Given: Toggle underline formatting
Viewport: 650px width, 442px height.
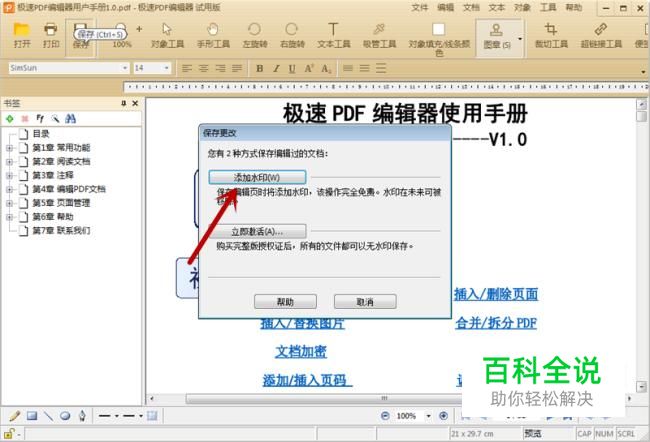Looking at the screenshot, I should (x=292, y=68).
